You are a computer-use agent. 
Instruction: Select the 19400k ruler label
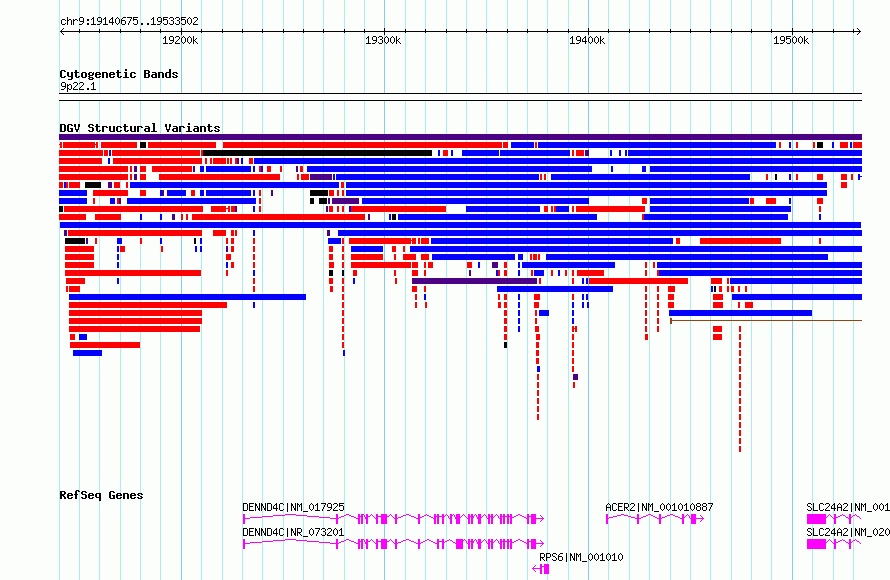587,40
